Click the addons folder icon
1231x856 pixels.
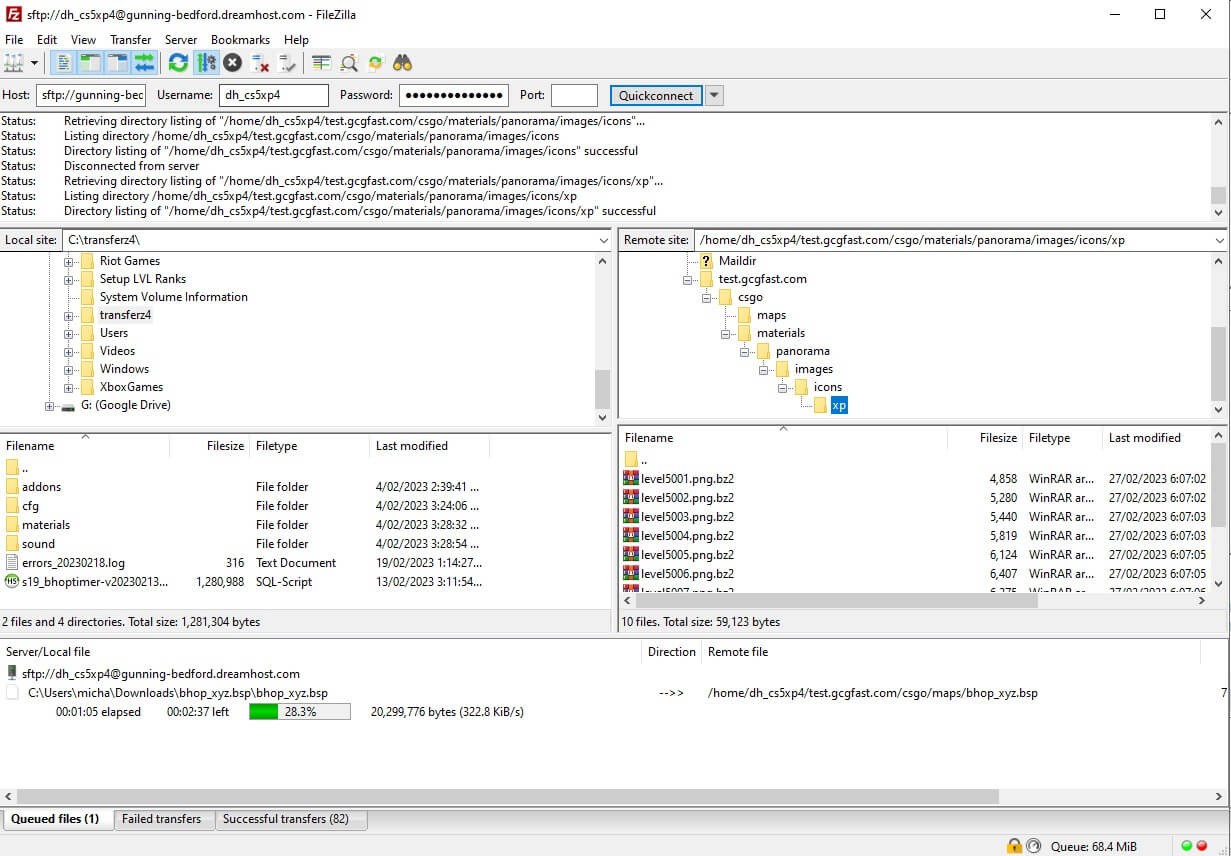12,486
